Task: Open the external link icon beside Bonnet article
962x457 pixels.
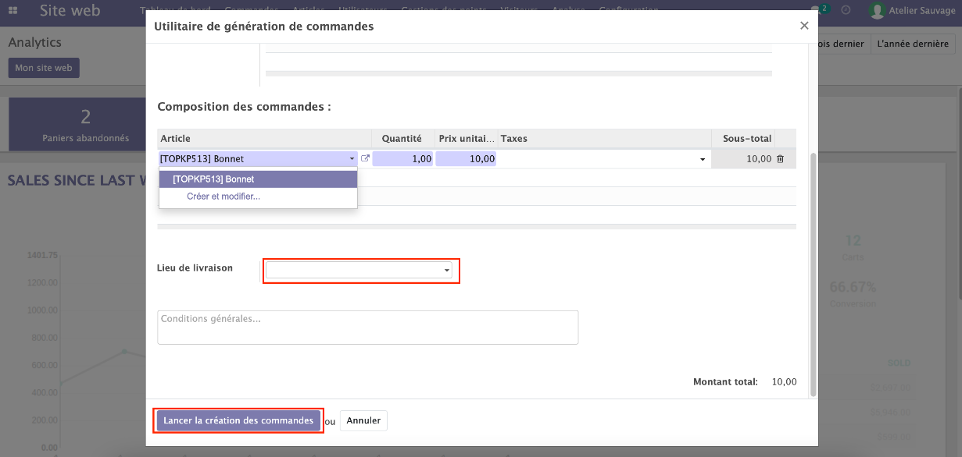Action: (x=365, y=158)
